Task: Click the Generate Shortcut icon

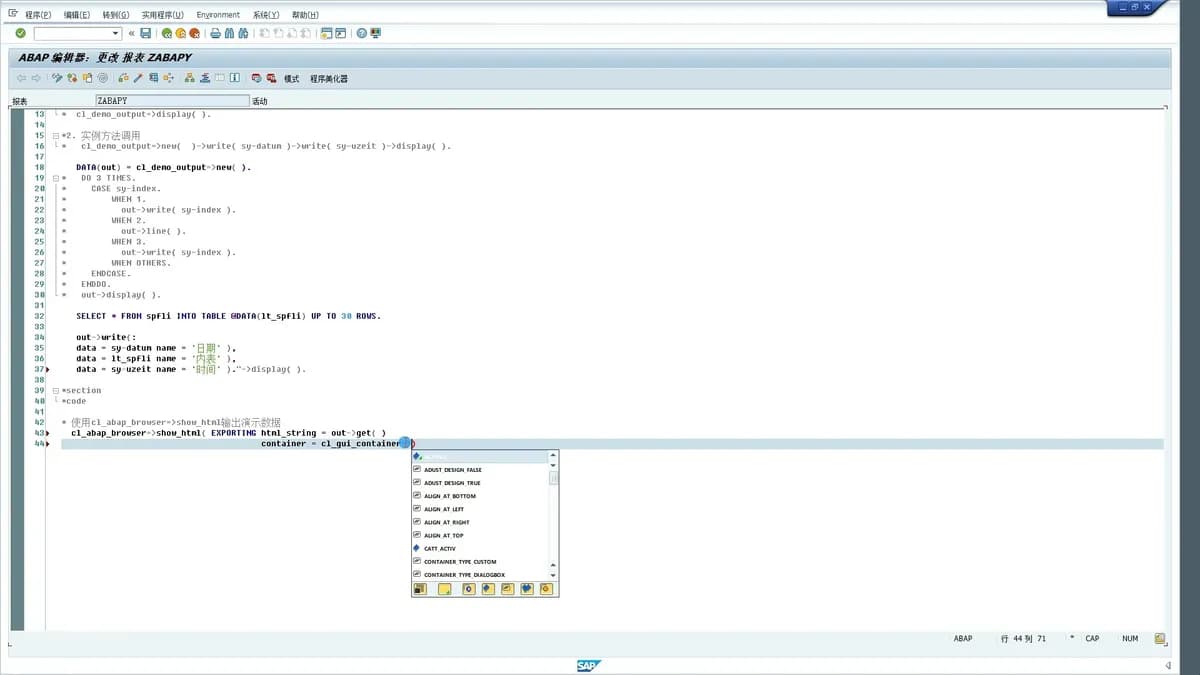Action: pos(340,33)
